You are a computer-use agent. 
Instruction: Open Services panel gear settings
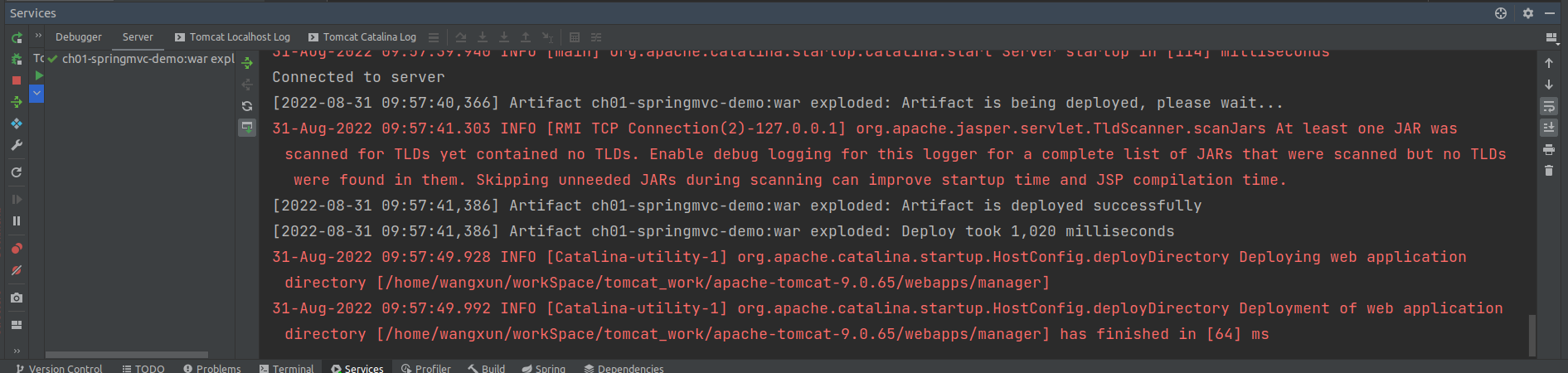coord(1527,13)
